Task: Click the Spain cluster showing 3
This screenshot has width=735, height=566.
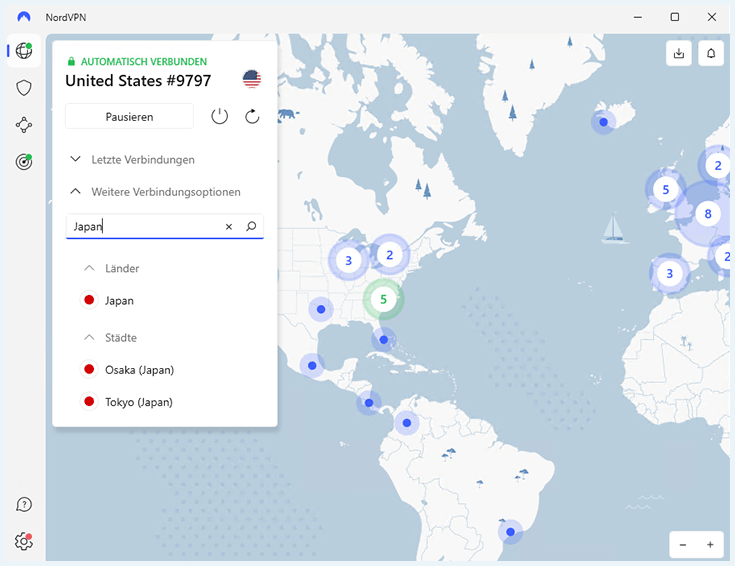Action: [x=669, y=273]
